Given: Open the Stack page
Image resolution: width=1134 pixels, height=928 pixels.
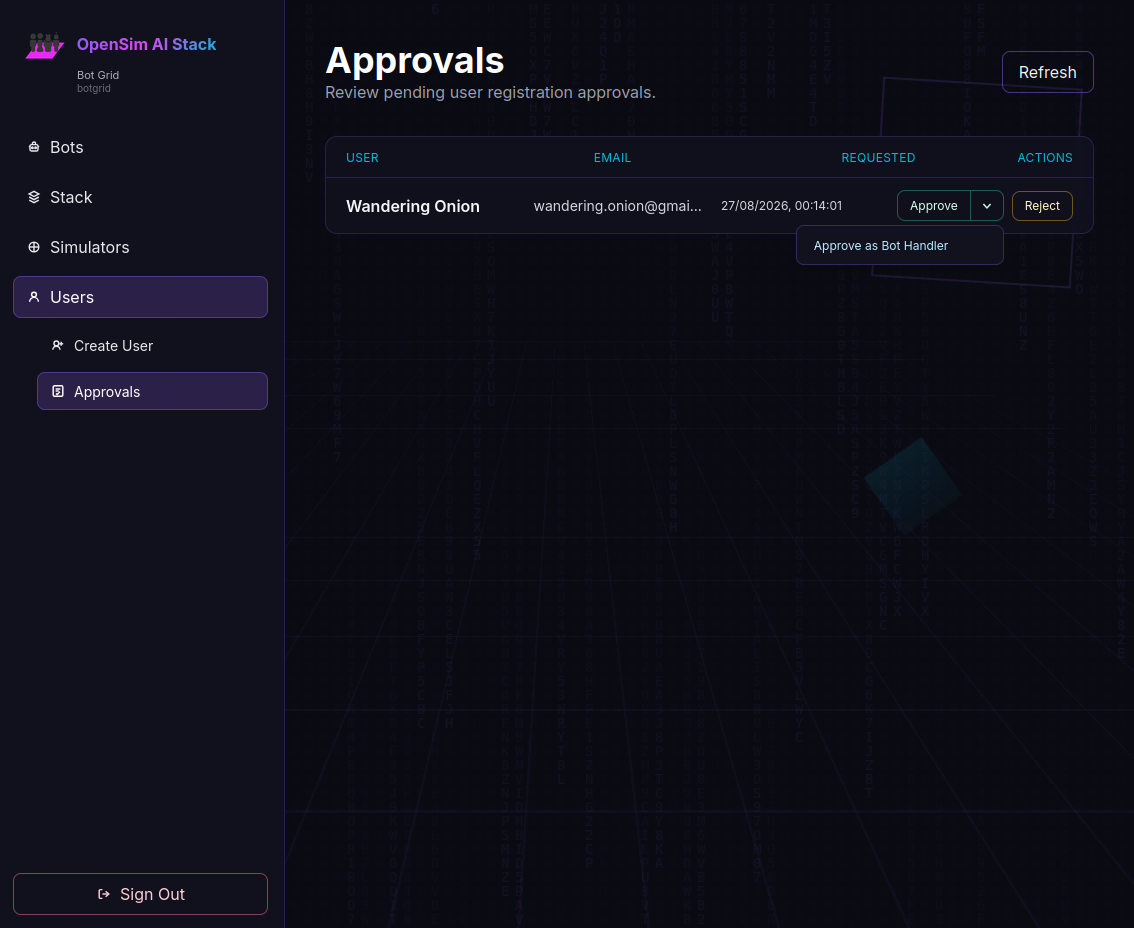Looking at the screenshot, I should pos(140,197).
